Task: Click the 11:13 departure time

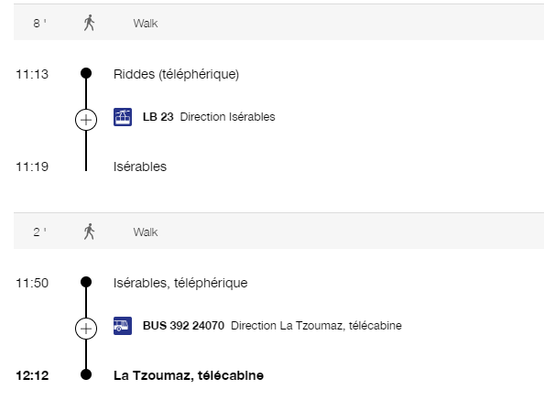Action: pyautogui.click(x=32, y=74)
